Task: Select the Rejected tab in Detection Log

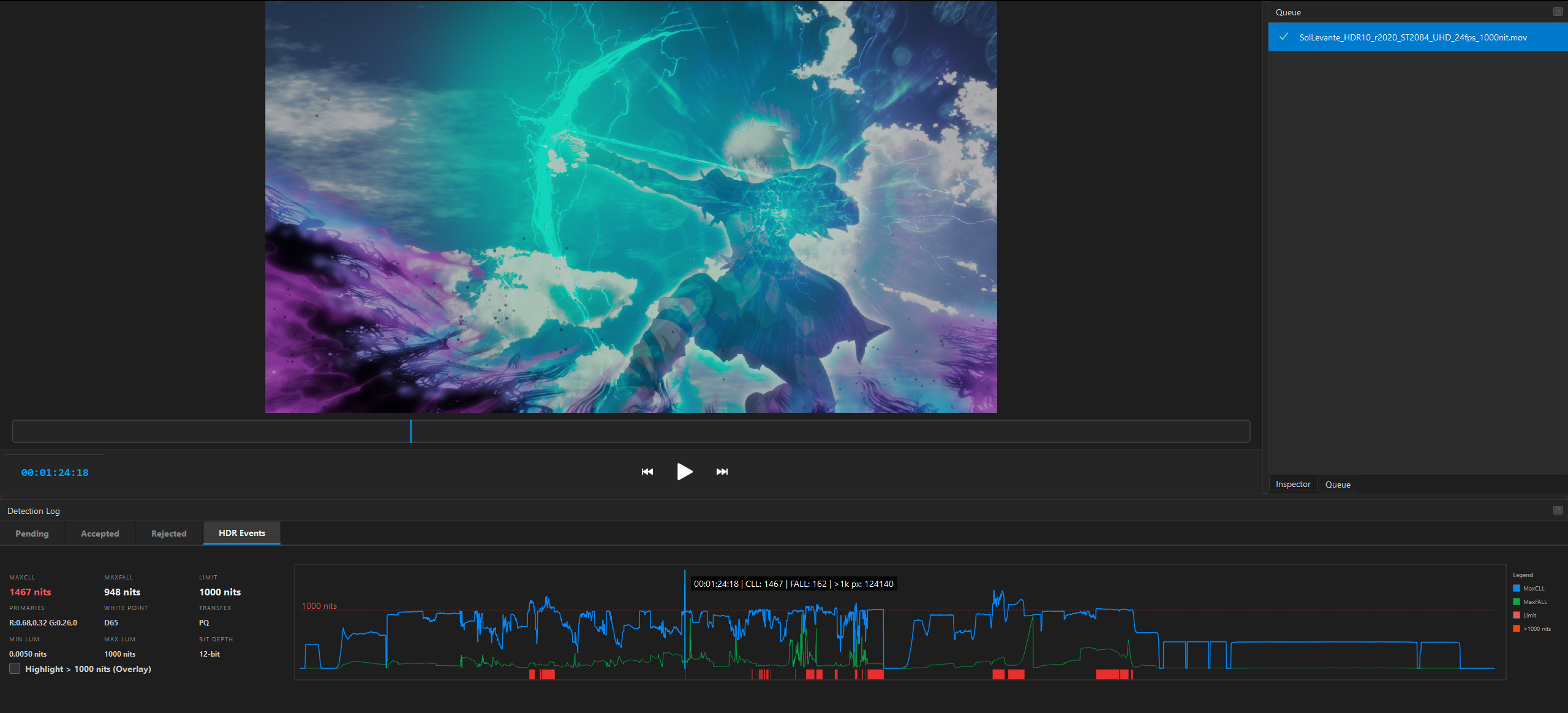Action: 168,533
